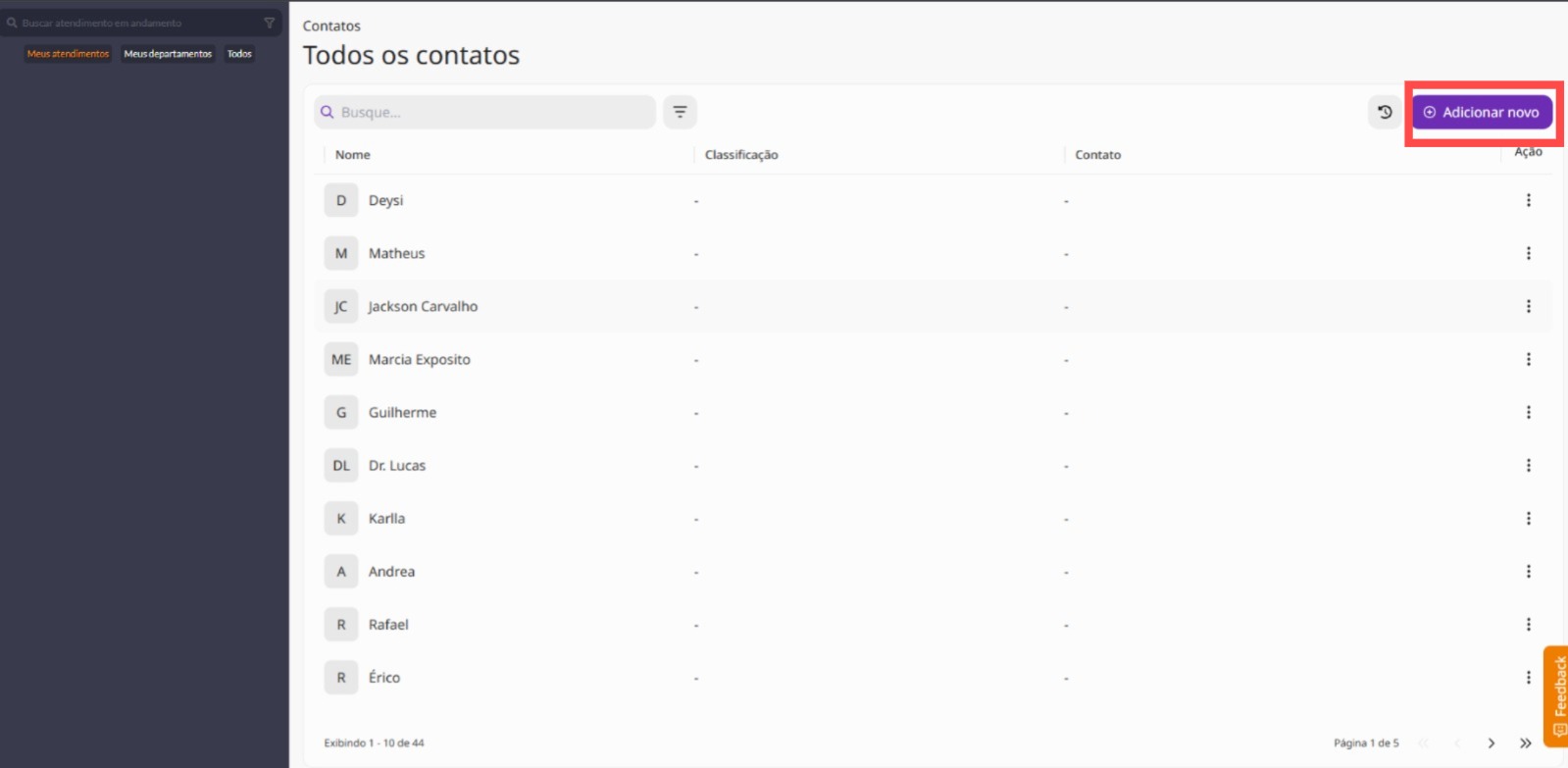Open contact Dr. Lucas
This screenshot has height=768, width=1568.
click(396, 465)
